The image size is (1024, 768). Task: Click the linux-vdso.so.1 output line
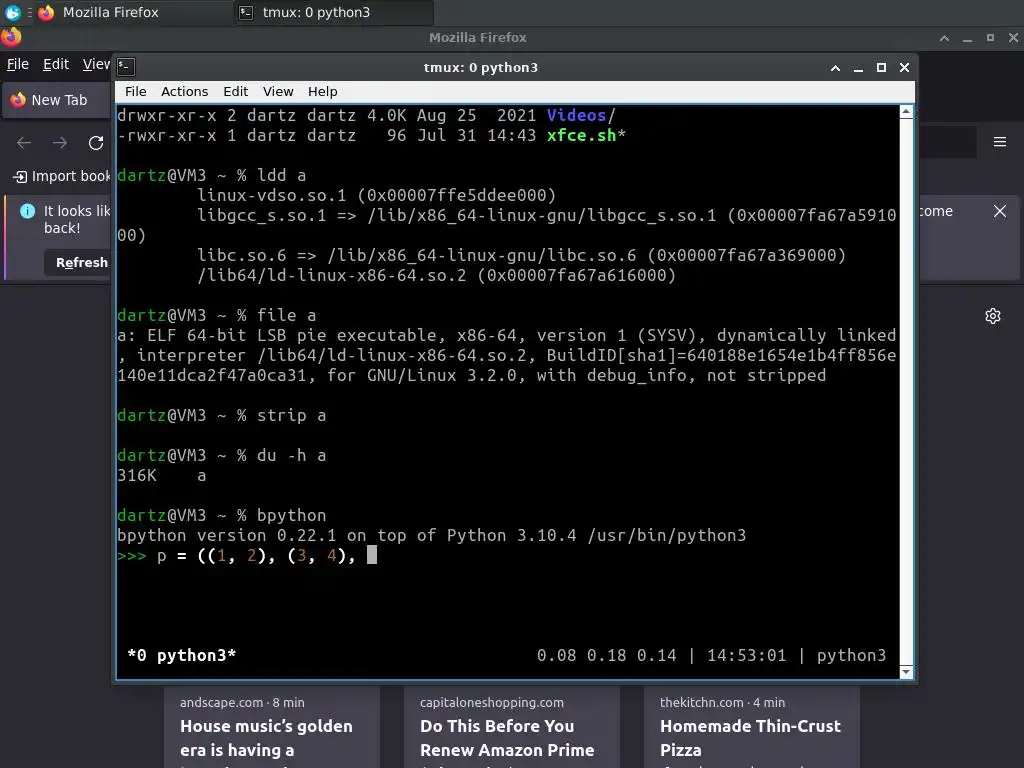(x=377, y=195)
